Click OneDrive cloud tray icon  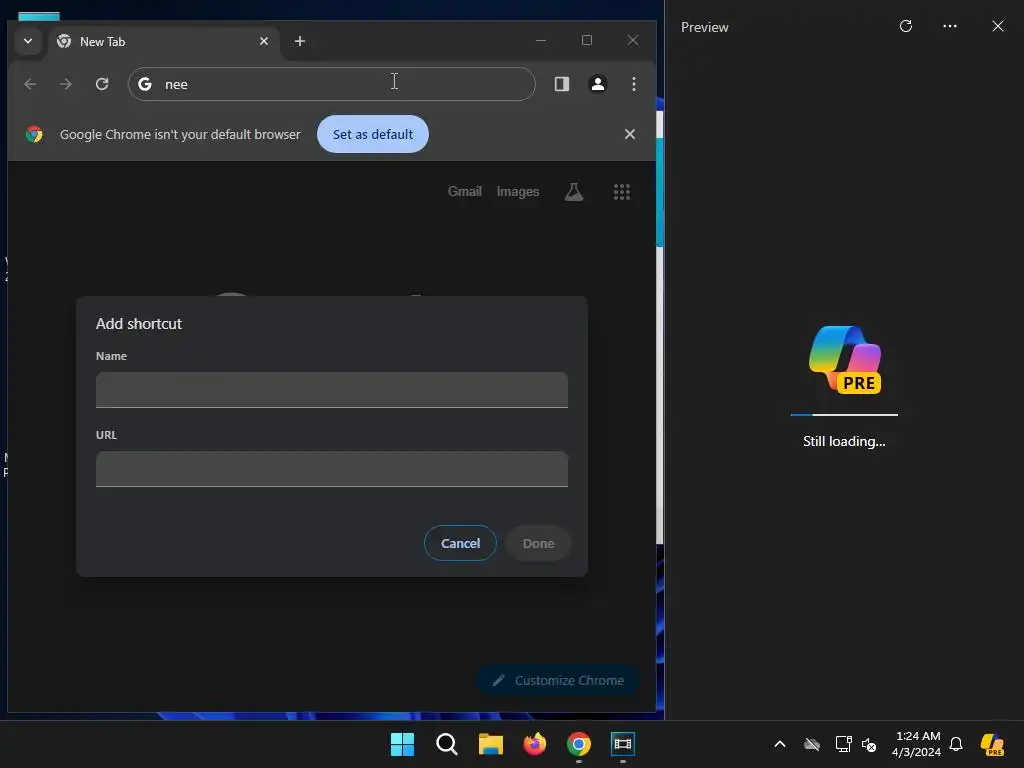pyautogui.click(x=812, y=744)
